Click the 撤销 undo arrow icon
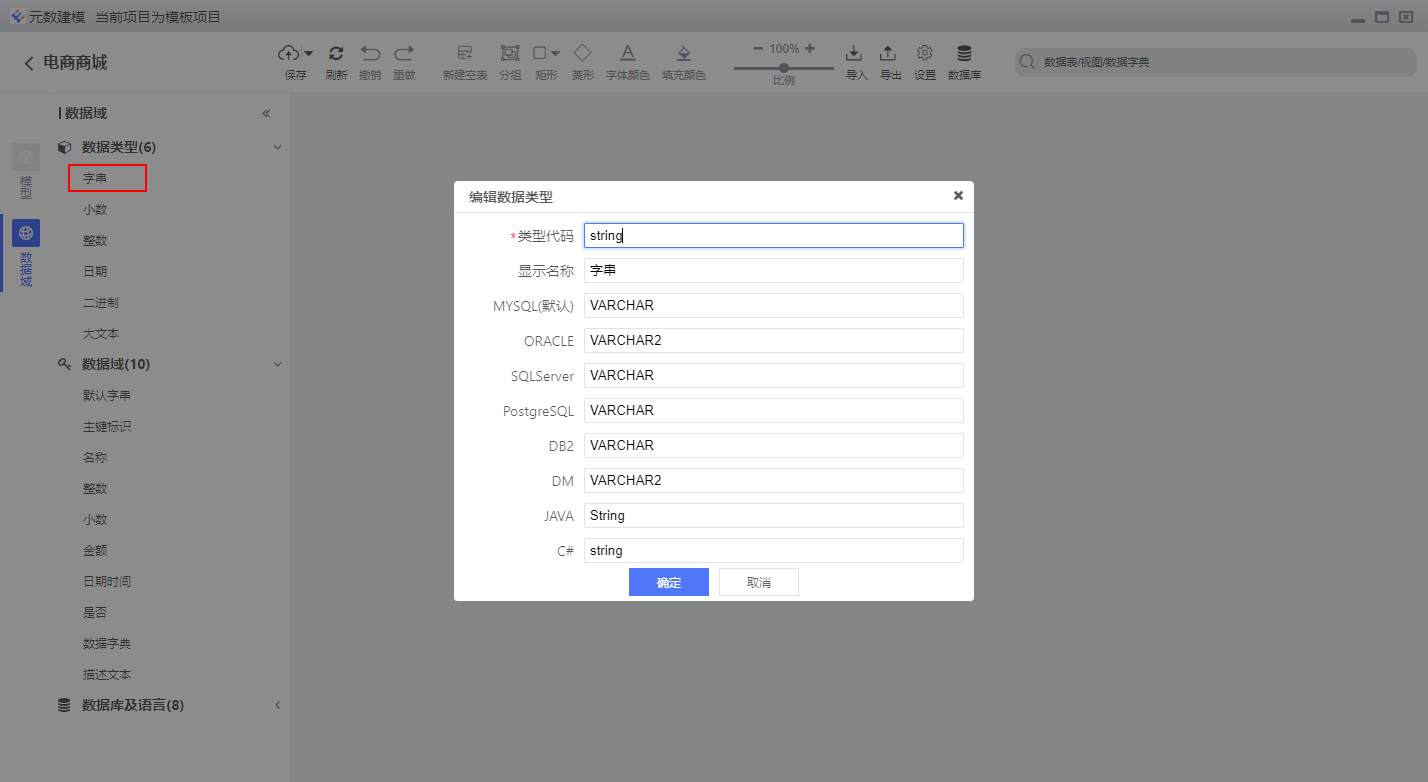The height and width of the screenshot is (782, 1428). 370,53
